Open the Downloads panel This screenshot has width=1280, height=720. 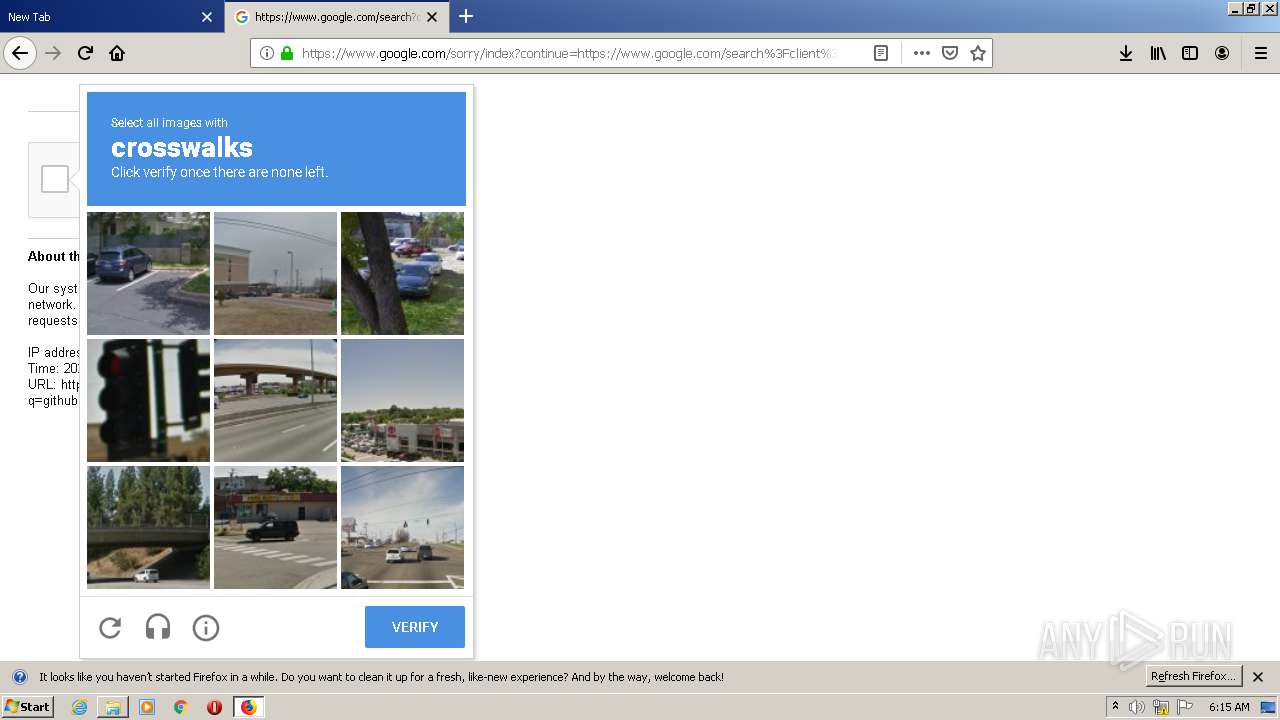1126,53
